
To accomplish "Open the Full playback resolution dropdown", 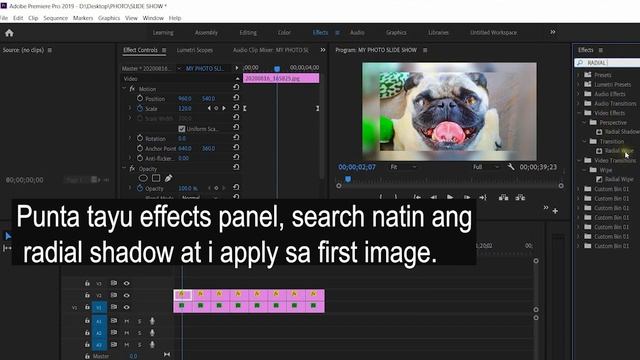I will pyautogui.click(x=486, y=167).
